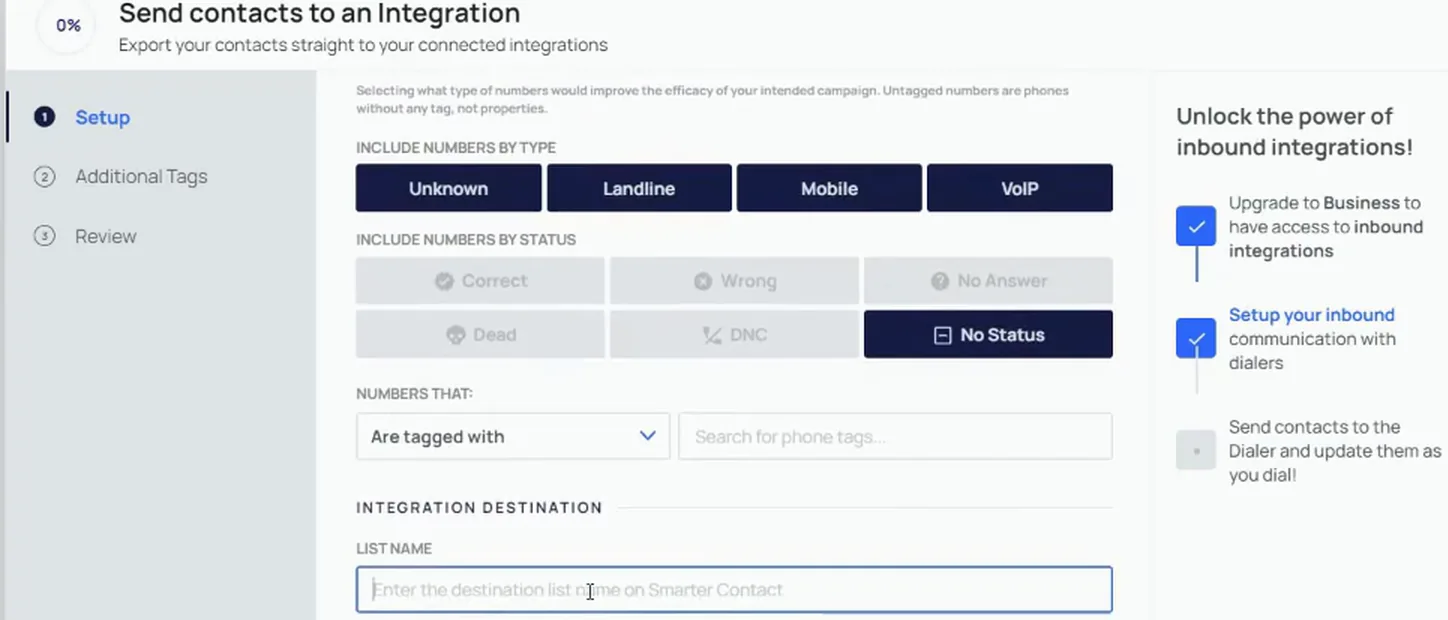
Task: Toggle the Mobile number type button
Action: click(829, 188)
